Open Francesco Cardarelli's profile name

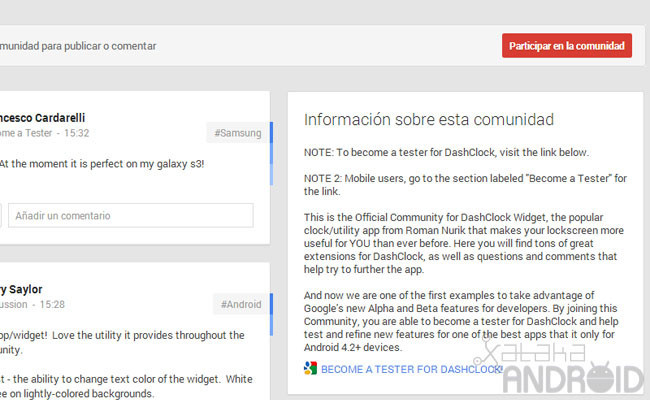44,114
